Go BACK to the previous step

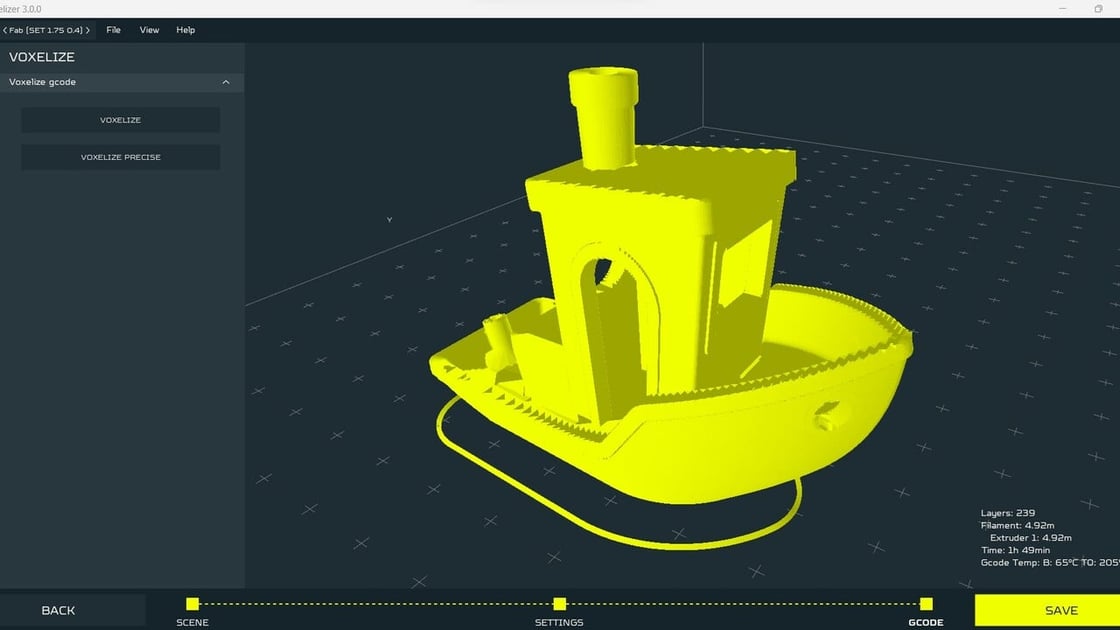pyautogui.click(x=58, y=610)
